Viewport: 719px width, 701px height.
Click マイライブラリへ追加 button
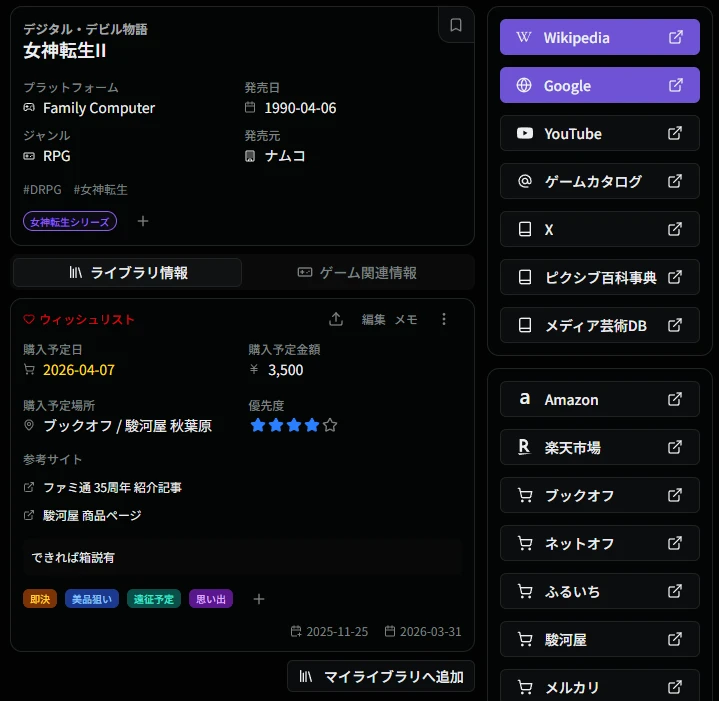click(381, 676)
